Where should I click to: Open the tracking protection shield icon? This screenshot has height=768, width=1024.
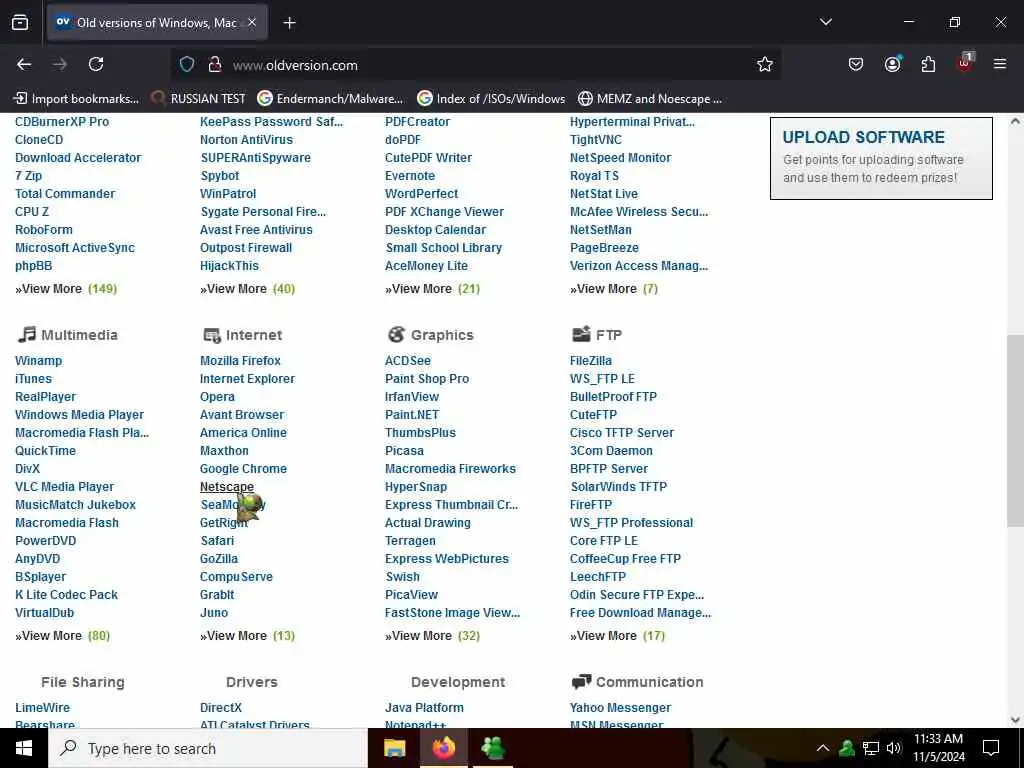click(x=187, y=64)
